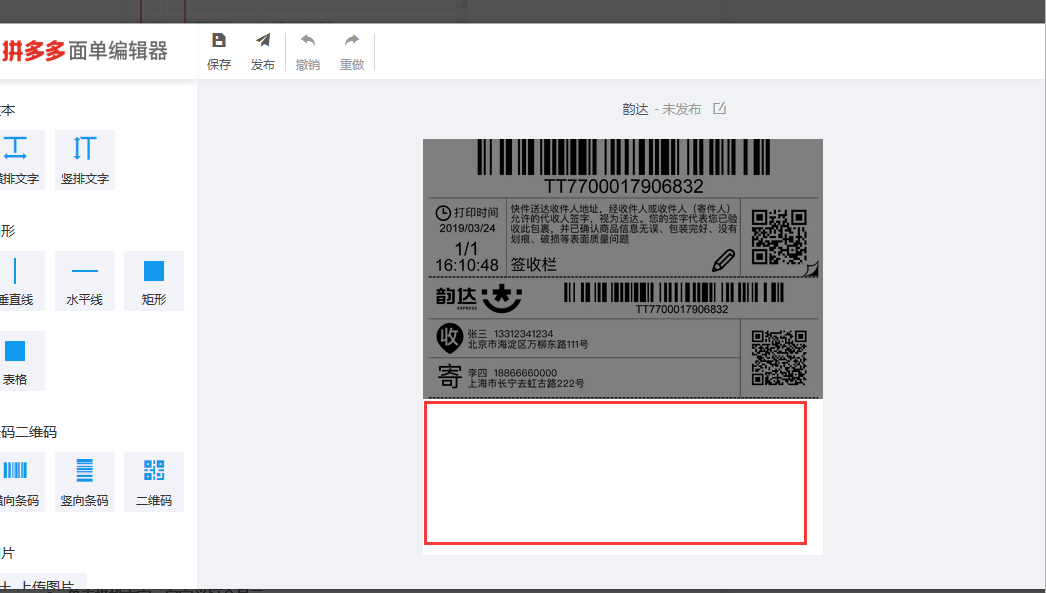The height and width of the screenshot is (593, 1046).
Task: Click the 1/1 page count text
Action: (x=466, y=248)
